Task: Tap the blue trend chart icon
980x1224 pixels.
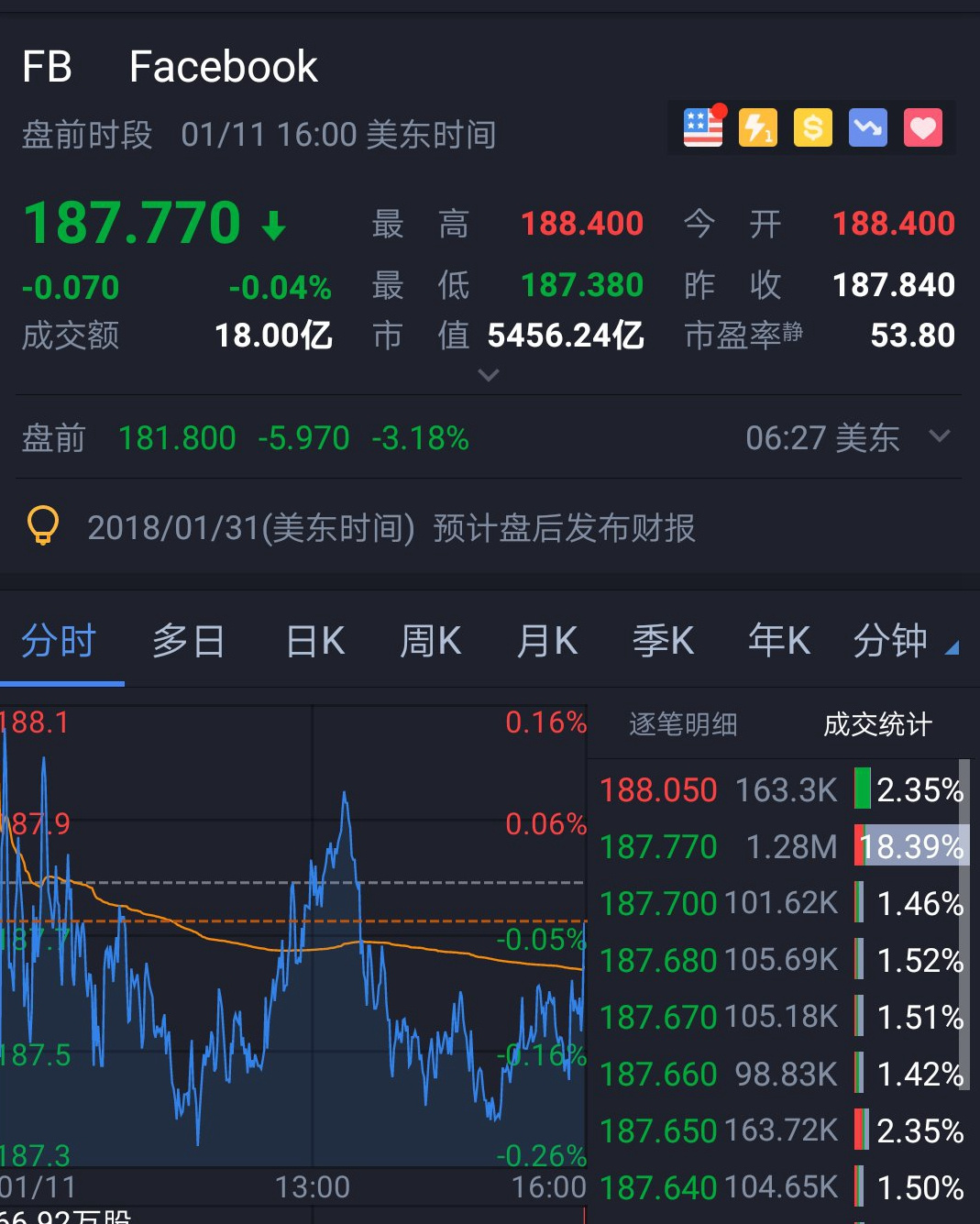Action: pos(868,127)
